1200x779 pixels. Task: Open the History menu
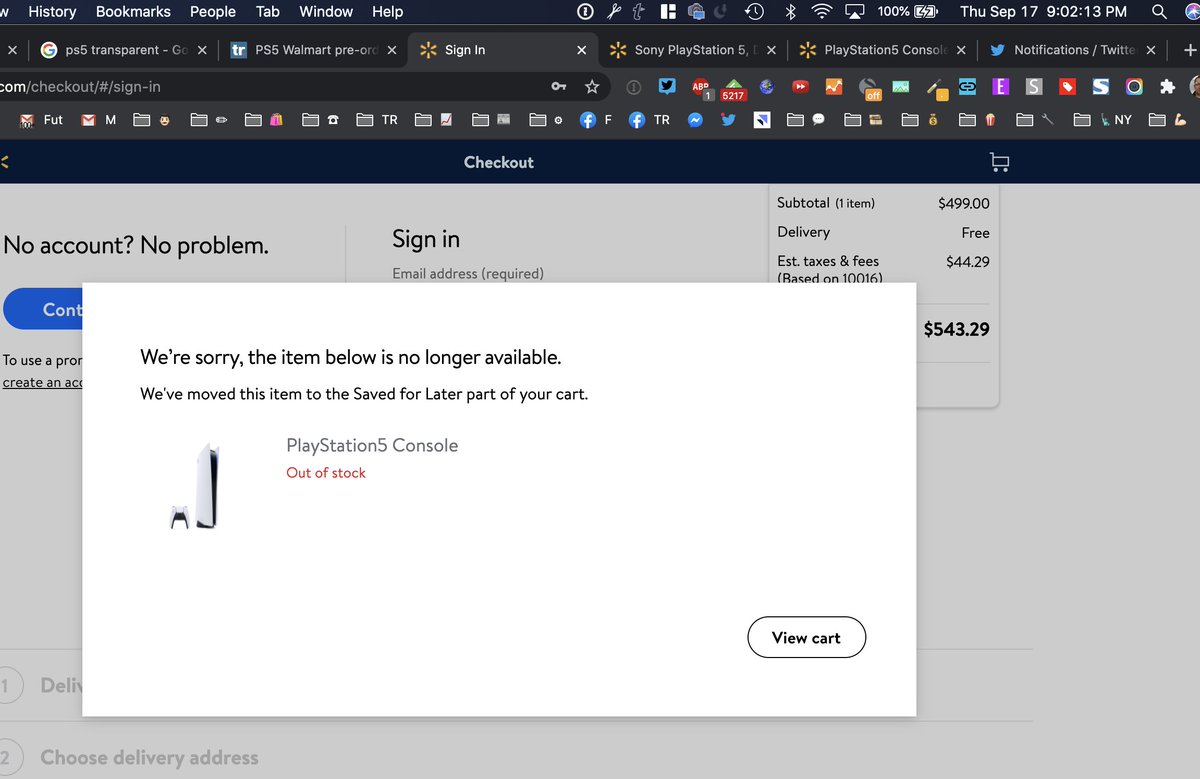[x=52, y=12]
